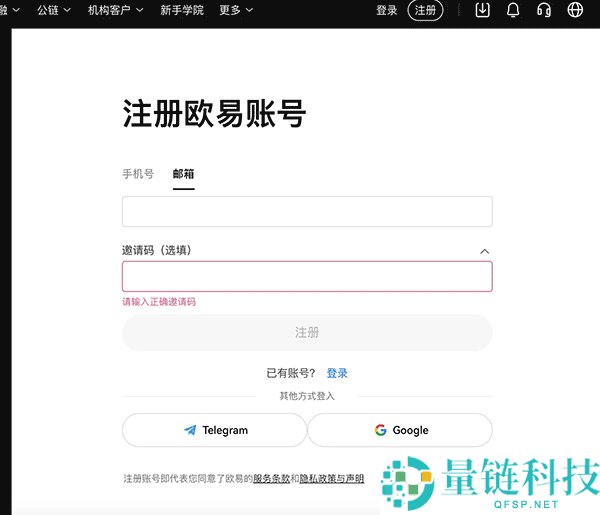Open the 服务条款 link
This screenshot has width=600, height=515.
[x=271, y=478]
